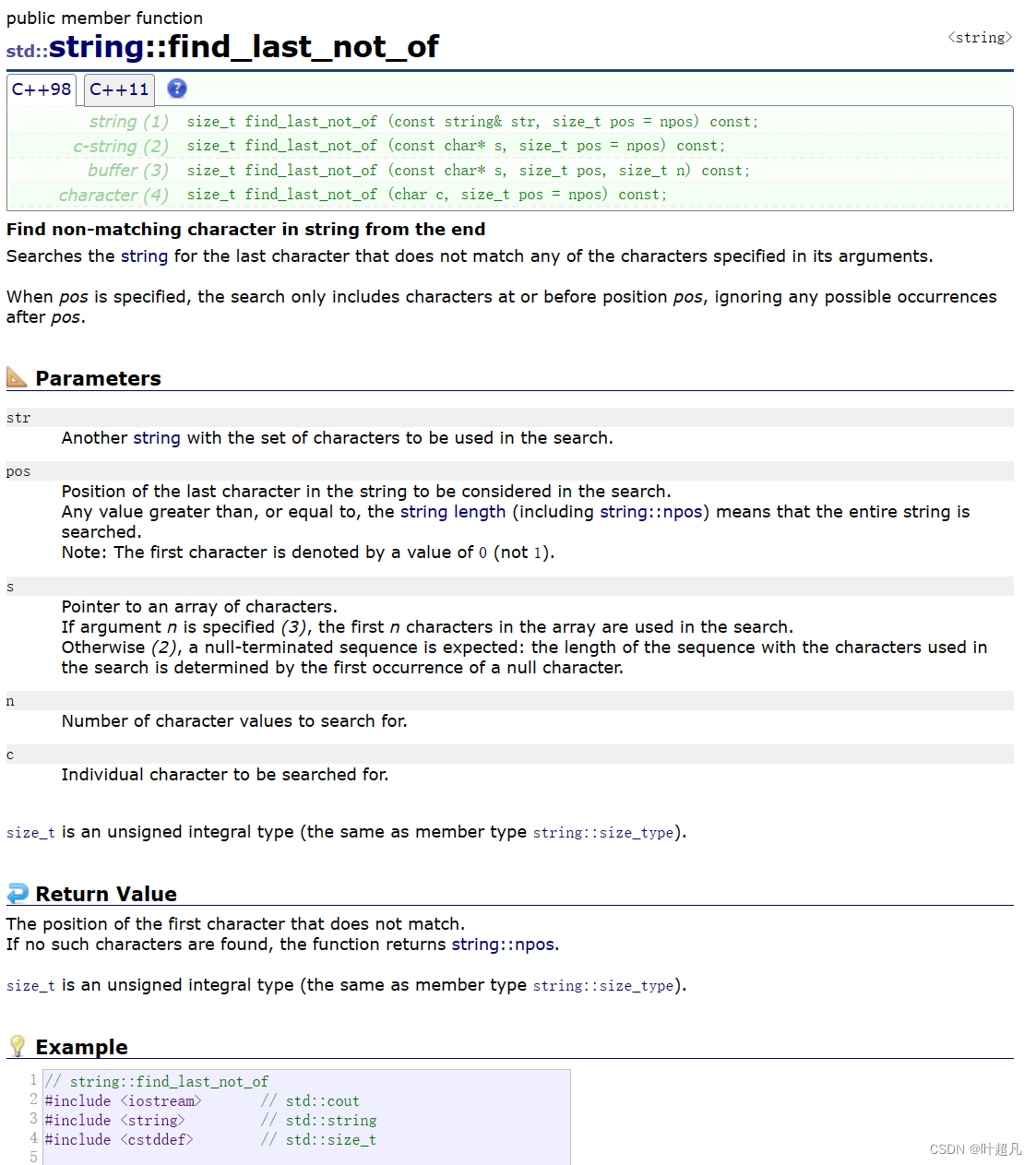Click the blue question mark help icon
The image size is (1036, 1165).
177,89
